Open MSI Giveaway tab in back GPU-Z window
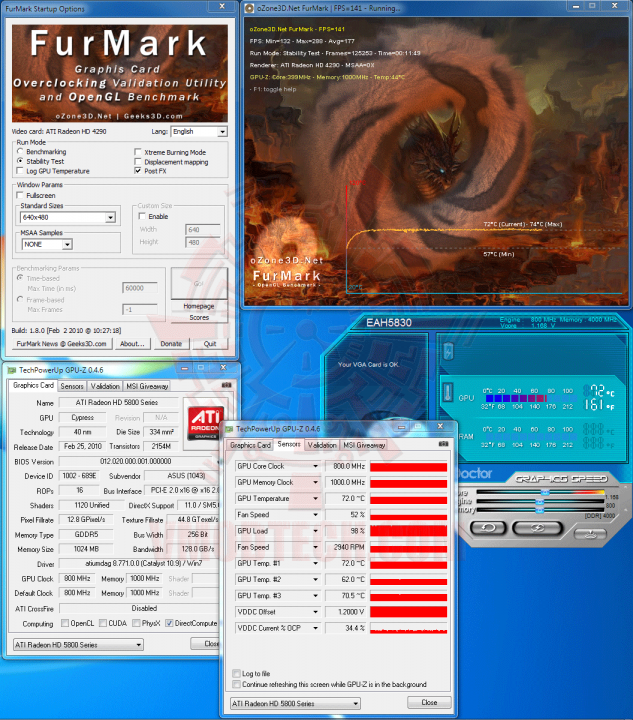 pyautogui.click(x=147, y=386)
